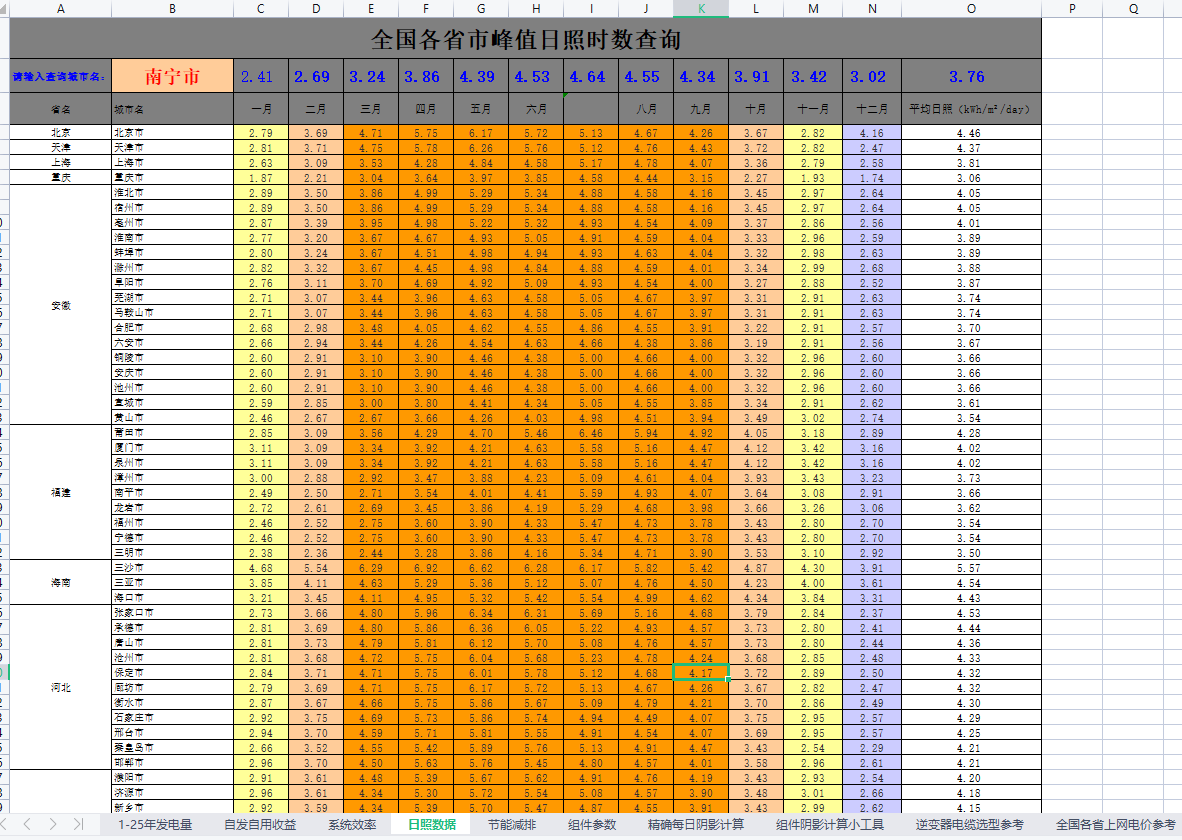Screen dimensions: 1182x840
Task: Select column Q header
Action: click(1134, 9)
